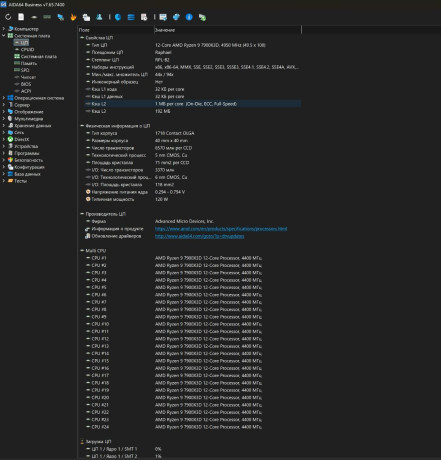
Task: Select the Фирма row with Advanced Micro Devices
Action: click(193, 221)
